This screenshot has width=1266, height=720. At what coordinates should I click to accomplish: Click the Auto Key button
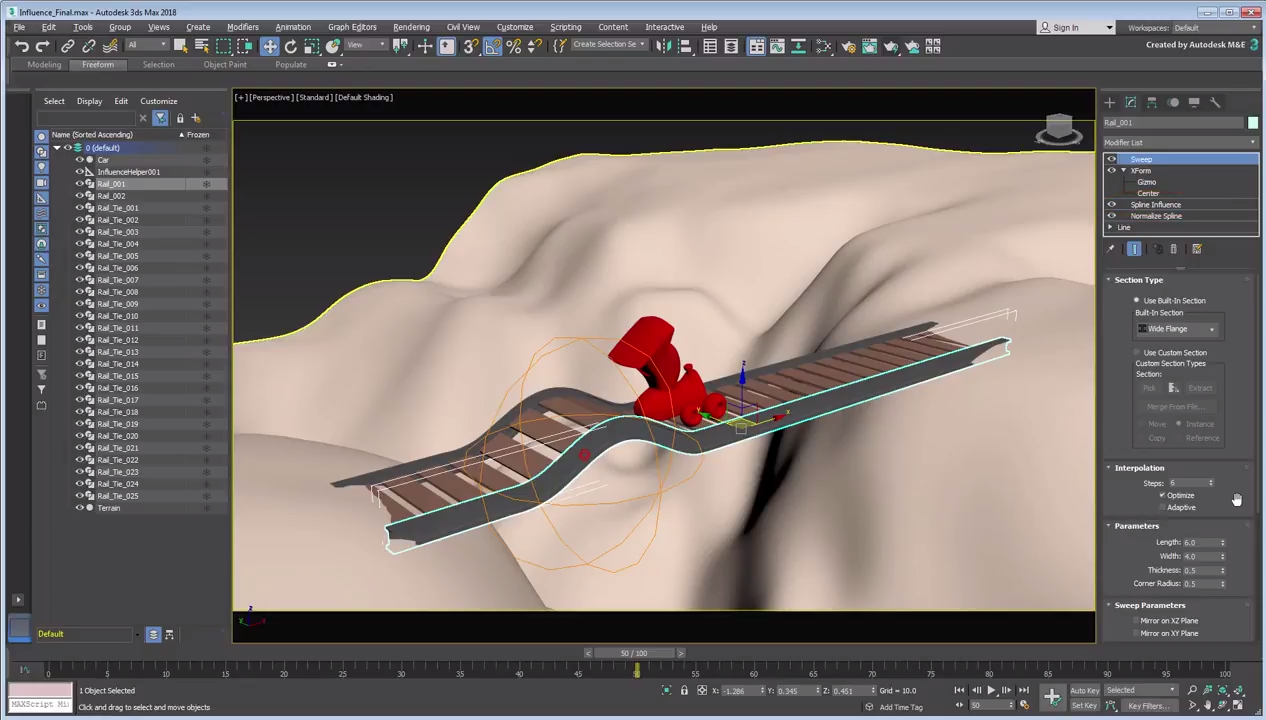(x=1084, y=690)
